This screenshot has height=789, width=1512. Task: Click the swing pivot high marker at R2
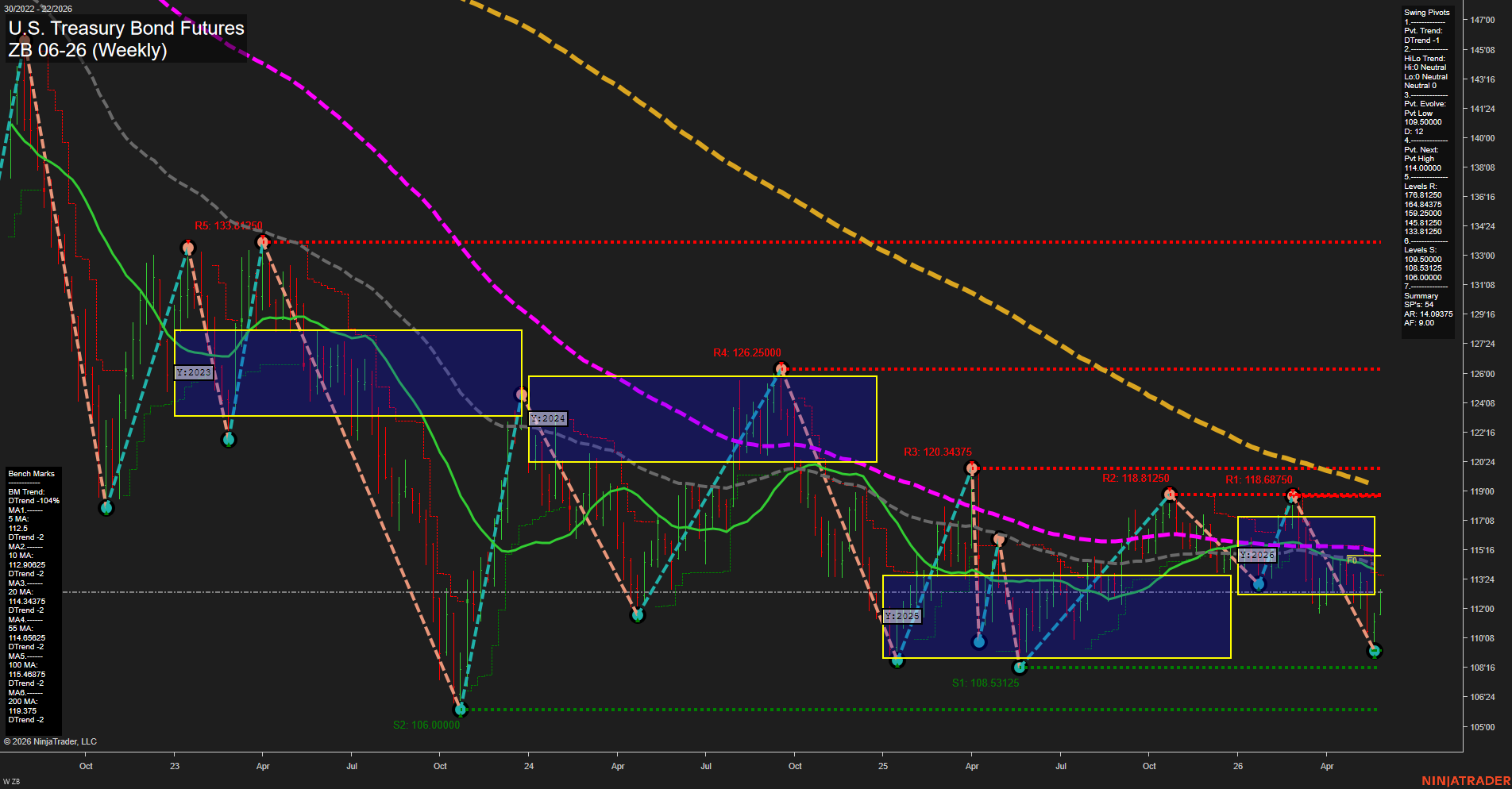click(1169, 495)
